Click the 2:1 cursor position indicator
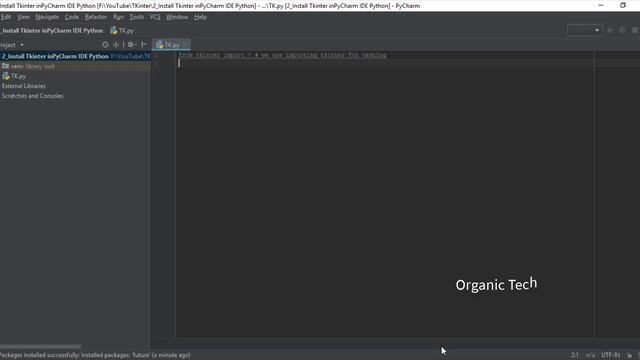The width and height of the screenshot is (640, 360). click(x=575, y=355)
